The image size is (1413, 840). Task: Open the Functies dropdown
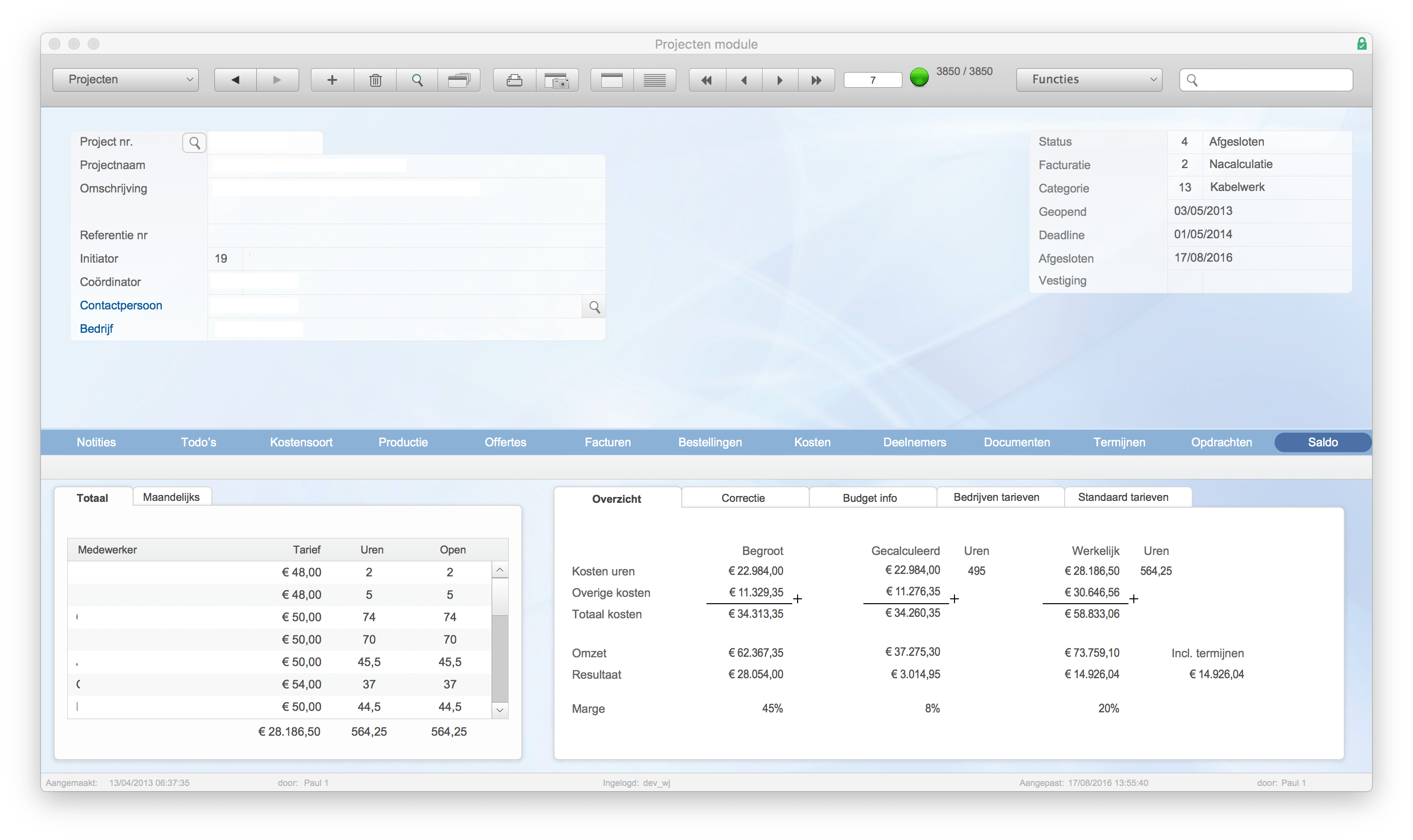[1089, 80]
